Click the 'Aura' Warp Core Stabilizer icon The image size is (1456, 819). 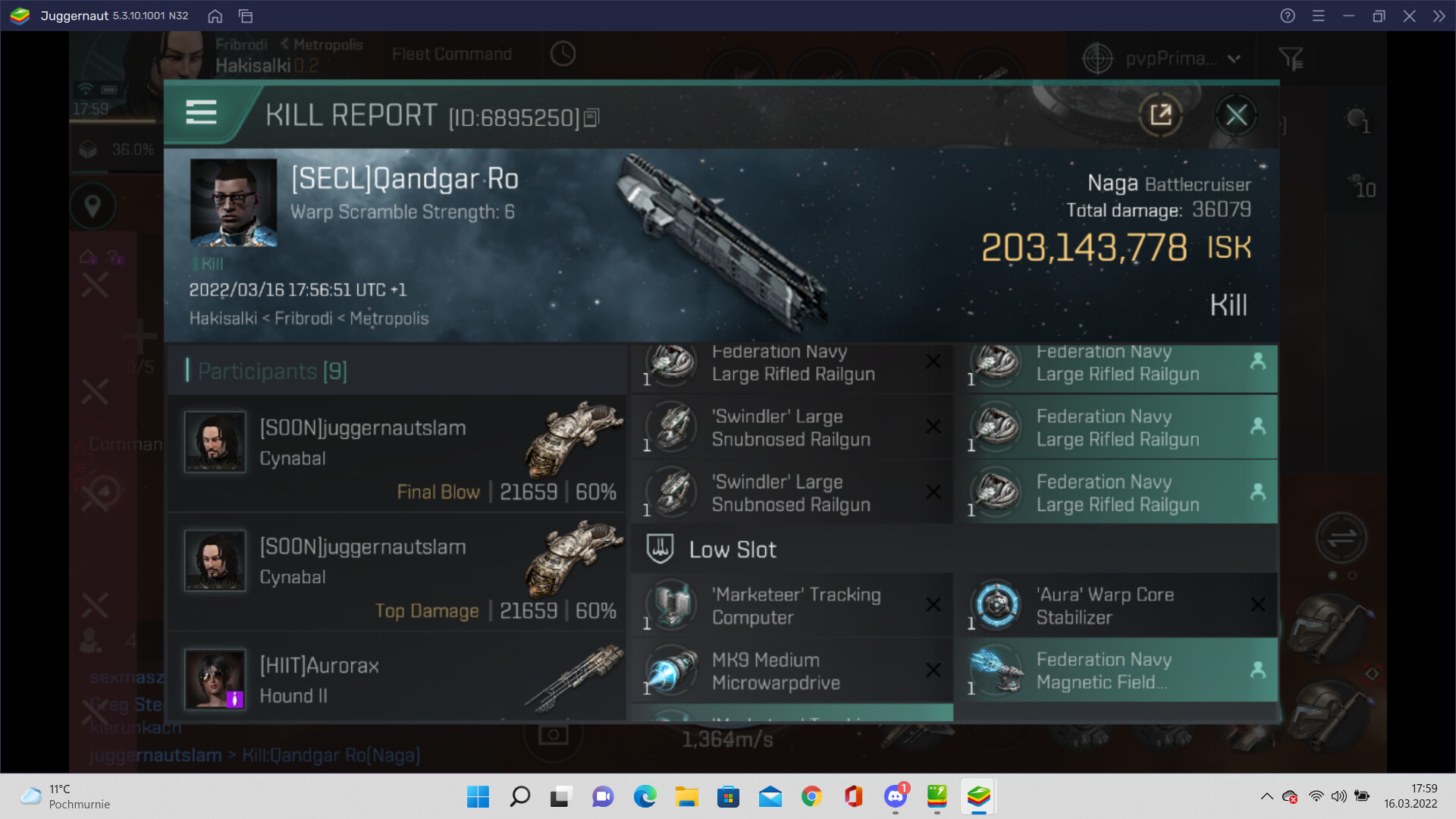[x=996, y=605]
